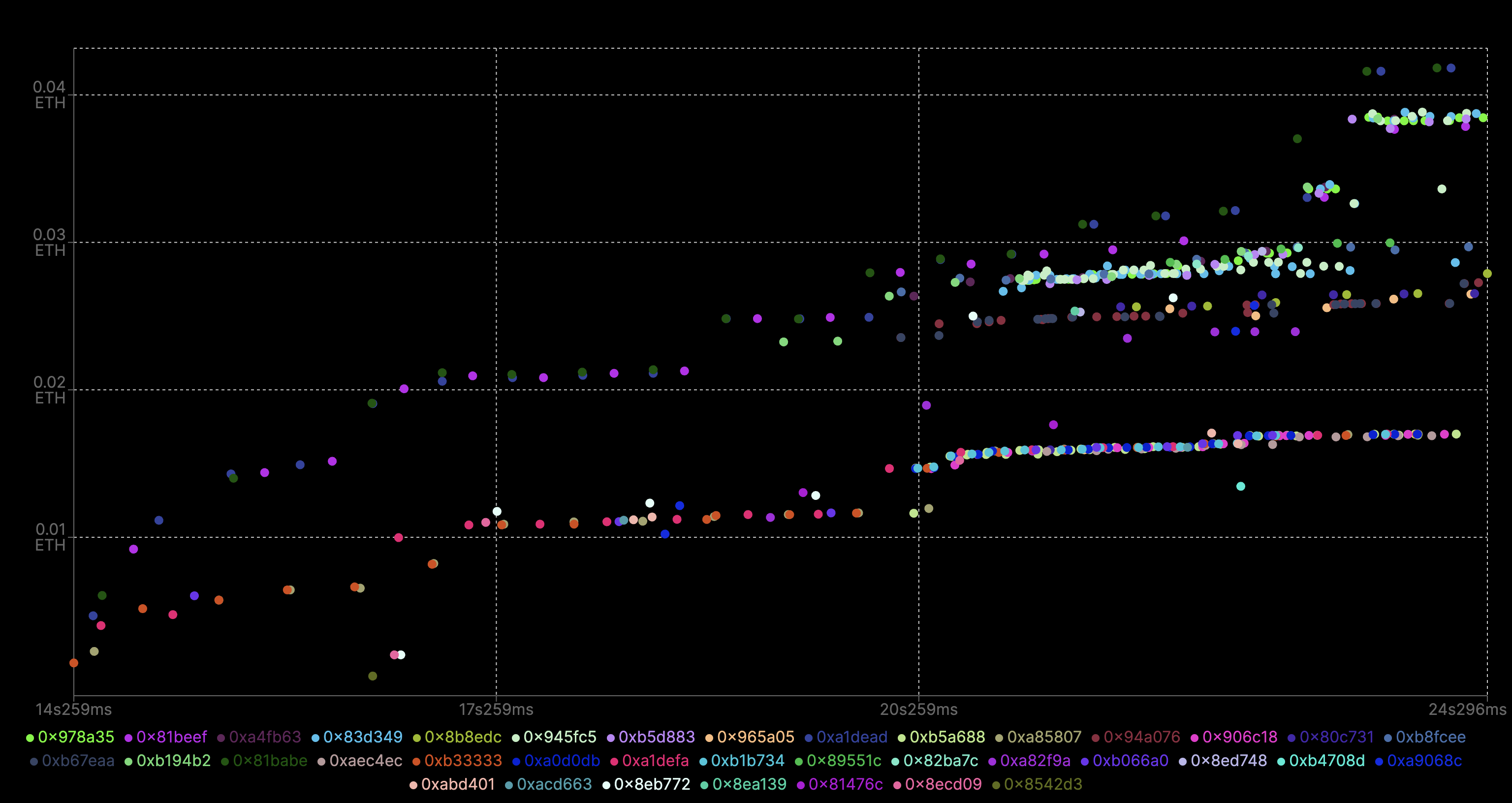Click the 0x8ecd09 pink legend dot
Image resolution: width=1512 pixels, height=803 pixels.
897,785
